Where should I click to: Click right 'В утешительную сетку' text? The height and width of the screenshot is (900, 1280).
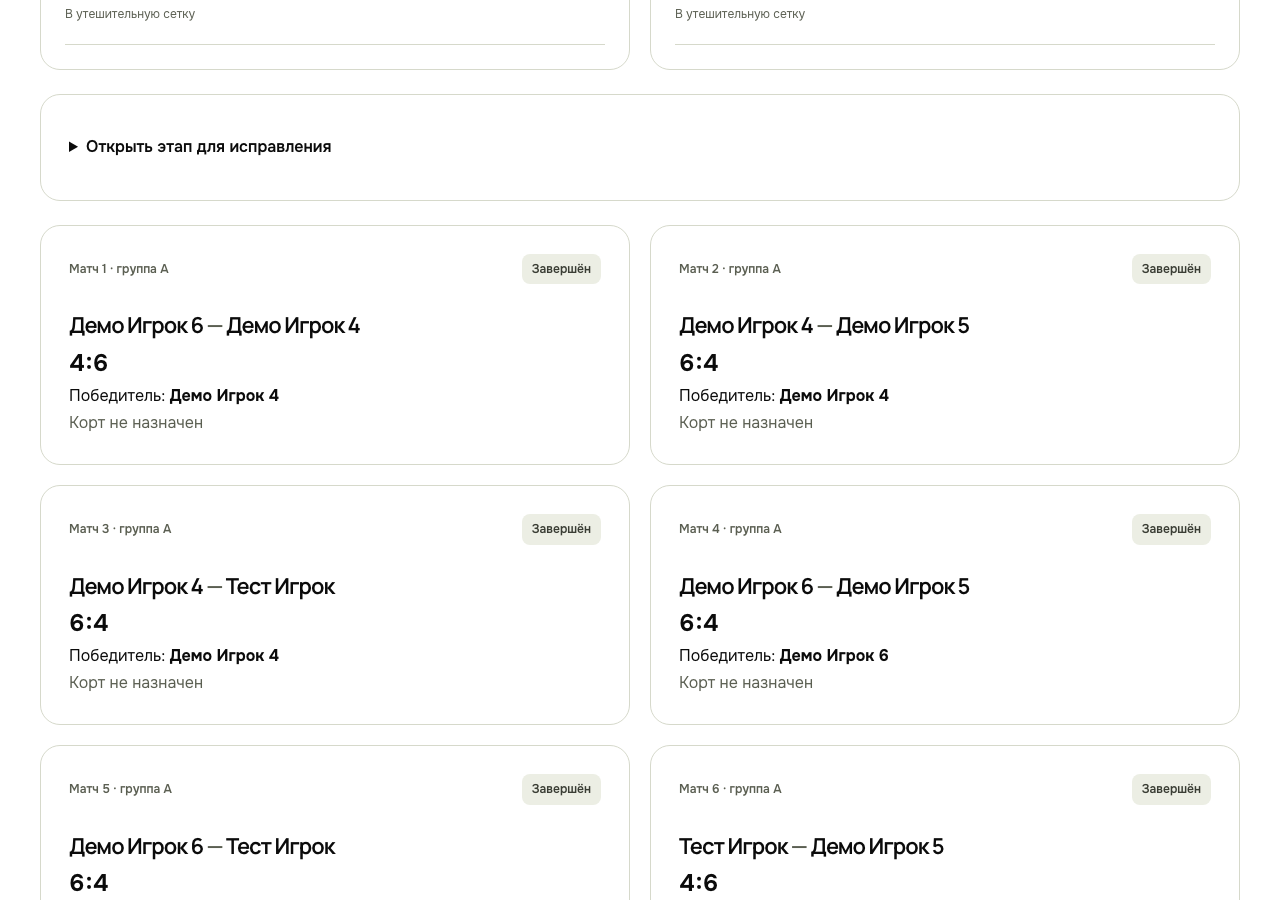click(740, 14)
